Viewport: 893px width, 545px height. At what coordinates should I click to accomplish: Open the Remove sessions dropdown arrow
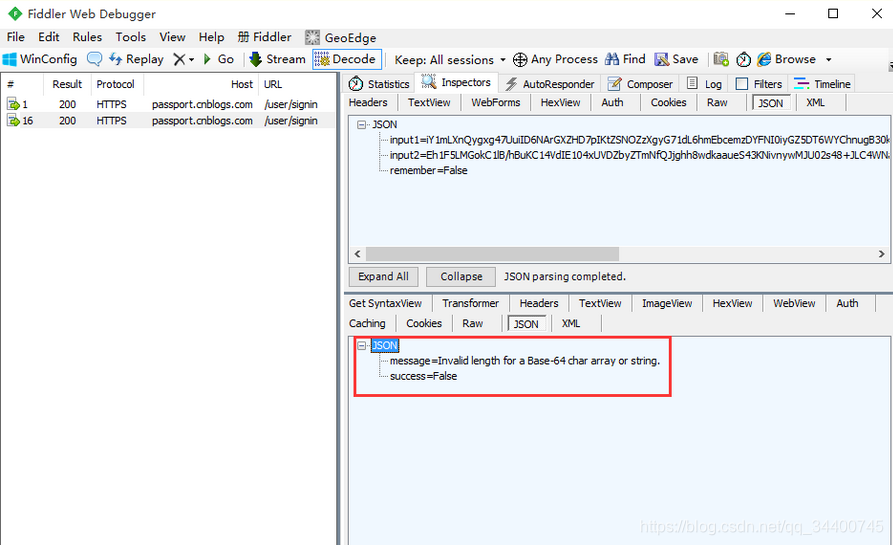191,60
